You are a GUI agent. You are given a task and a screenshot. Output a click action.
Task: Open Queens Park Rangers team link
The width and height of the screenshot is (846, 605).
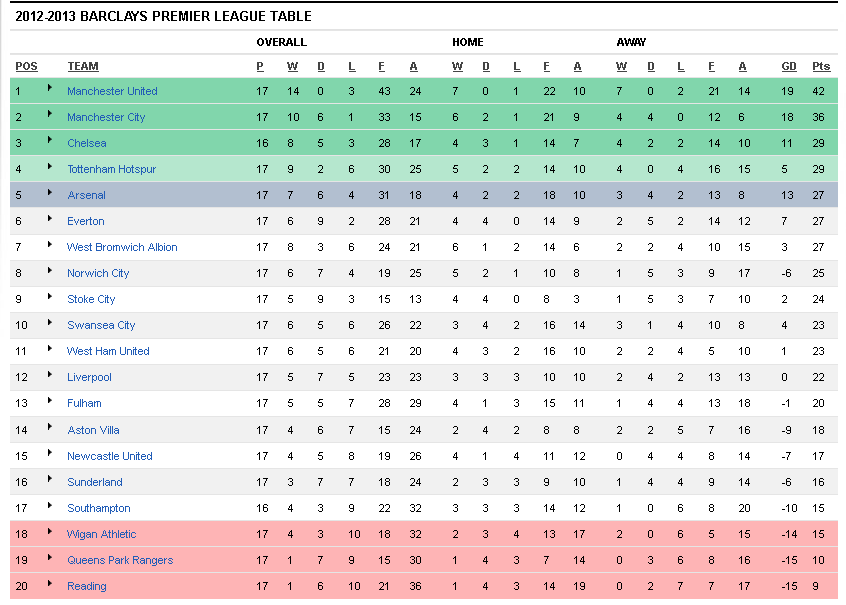(120, 560)
